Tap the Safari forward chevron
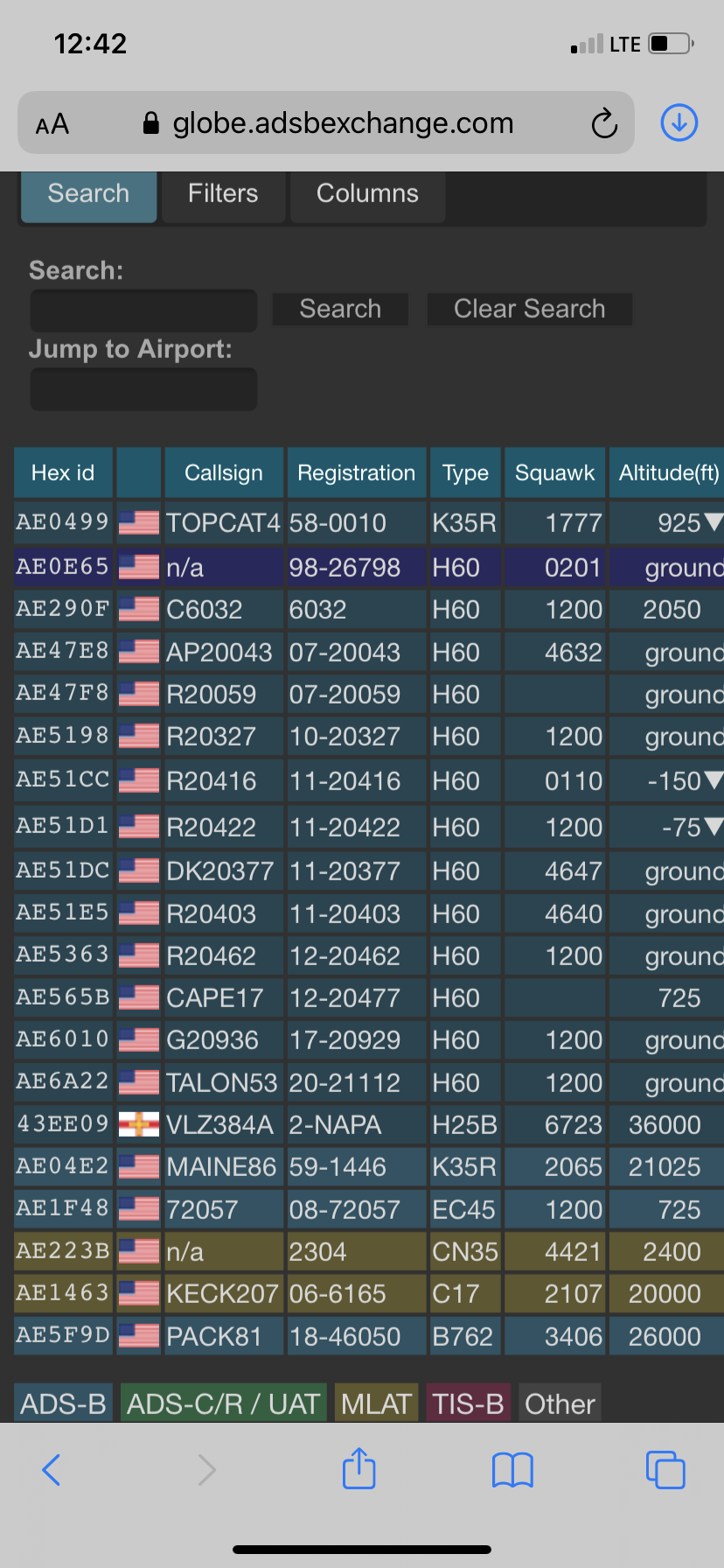Image resolution: width=724 pixels, height=1568 pixels. [x=206, y=1470]
